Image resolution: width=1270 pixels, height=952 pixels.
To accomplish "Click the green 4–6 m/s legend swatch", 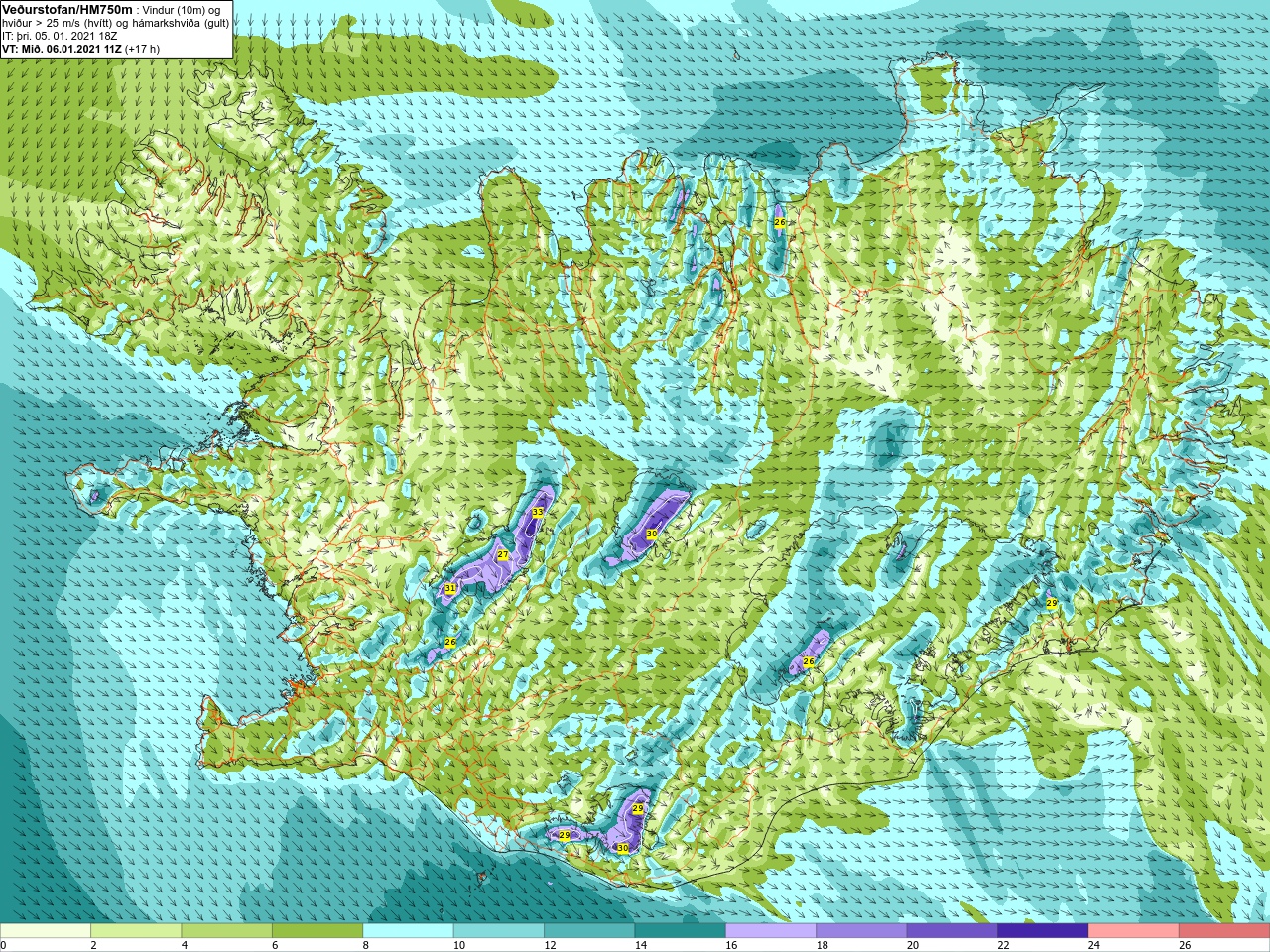I will pos(227,931).
